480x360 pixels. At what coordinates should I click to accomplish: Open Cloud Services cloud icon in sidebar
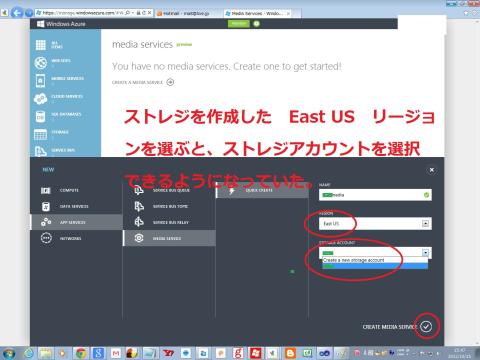41,98
